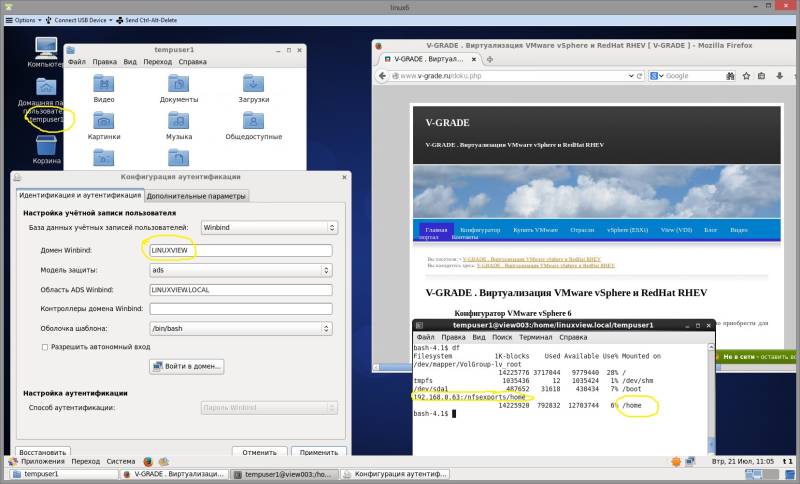Open Правка menu in tempuser1 file manager
This screenshot has height=484, width=800.
105,62
